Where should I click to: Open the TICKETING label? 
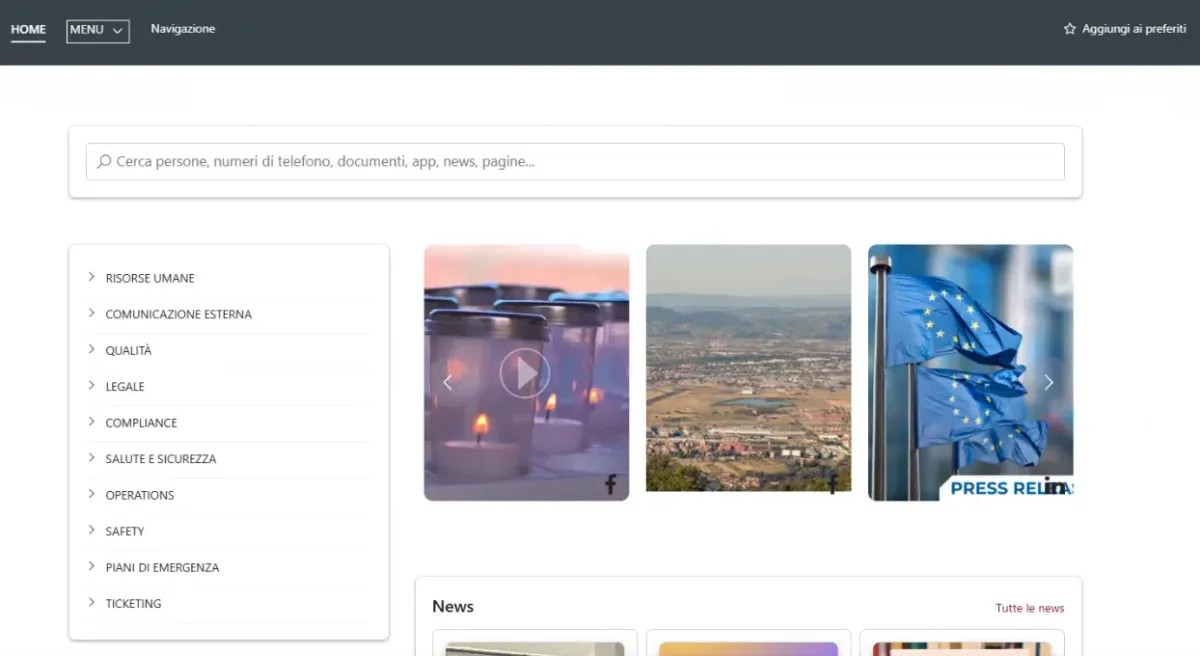click(x=133, y=603)
